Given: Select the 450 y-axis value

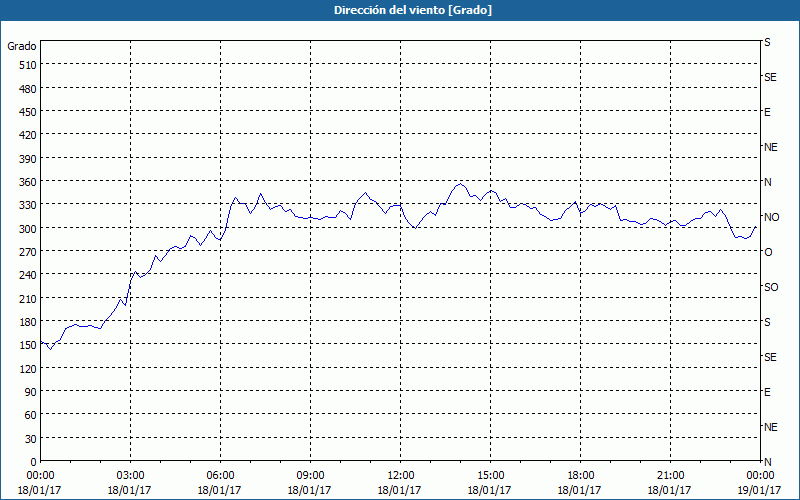Looking at the screenshot, I should [29, 112].
